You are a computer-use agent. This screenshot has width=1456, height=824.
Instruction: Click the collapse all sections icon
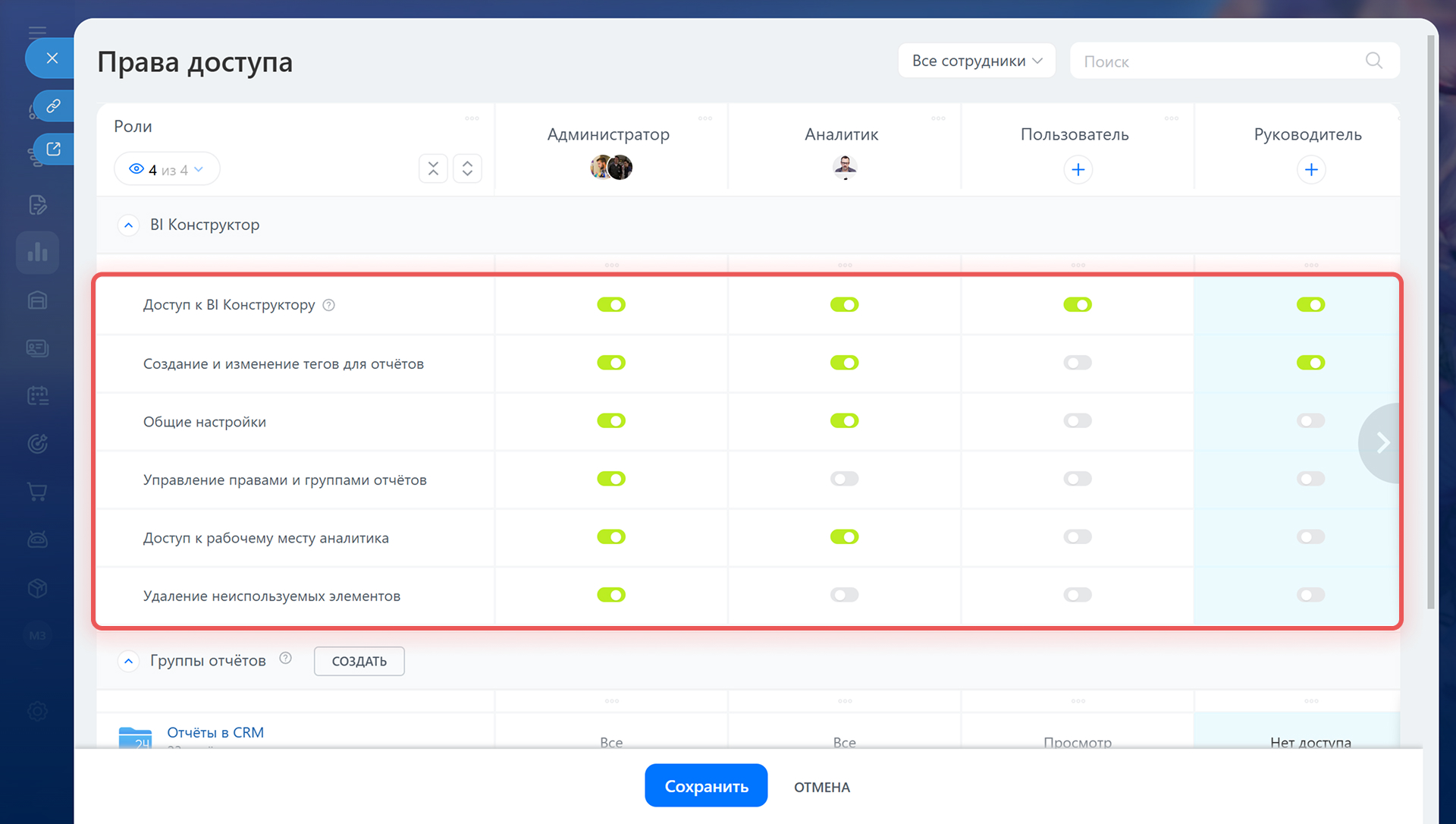pos(433,168)
